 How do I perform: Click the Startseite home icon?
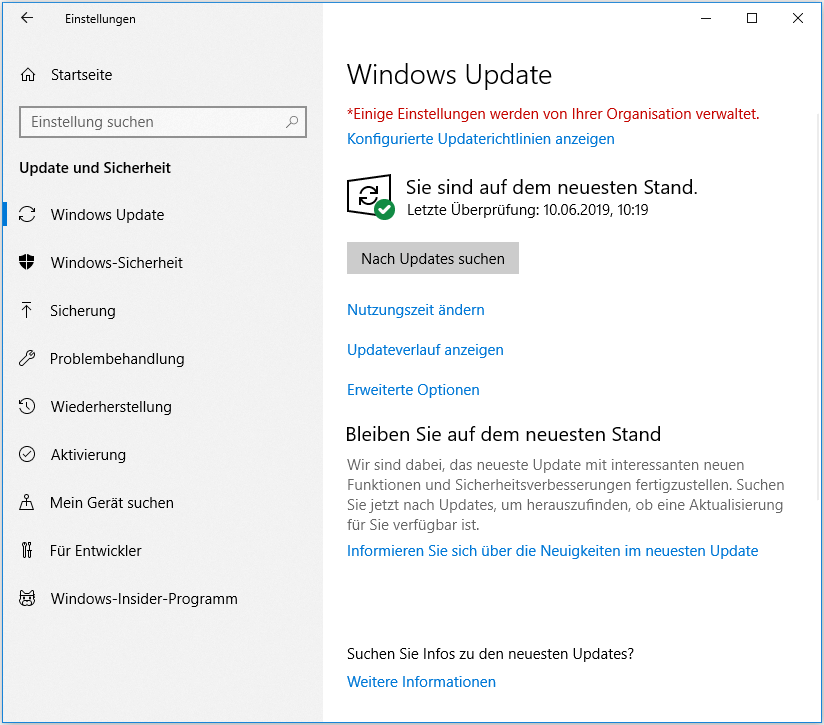click(28, 75)
